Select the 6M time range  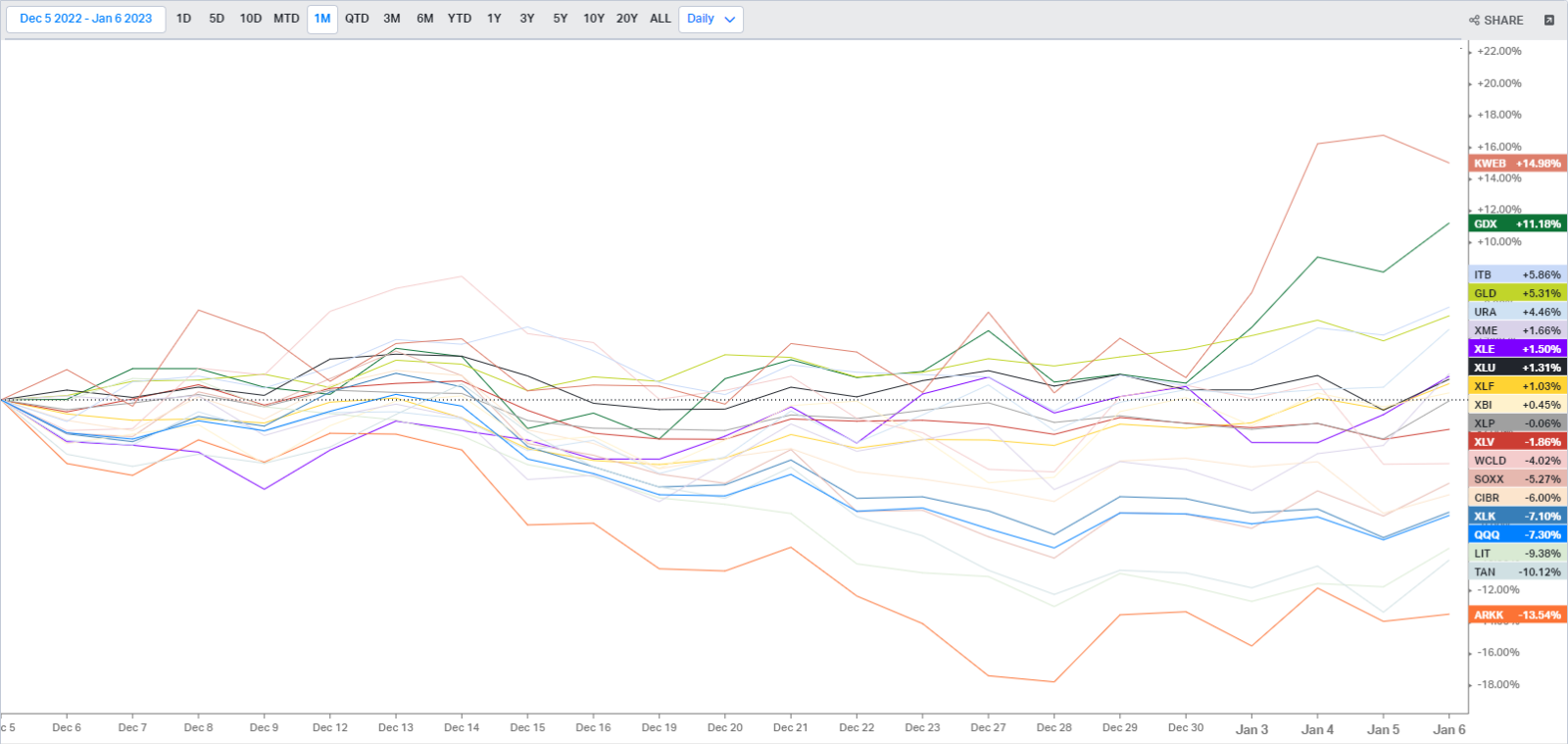[425, 19]
